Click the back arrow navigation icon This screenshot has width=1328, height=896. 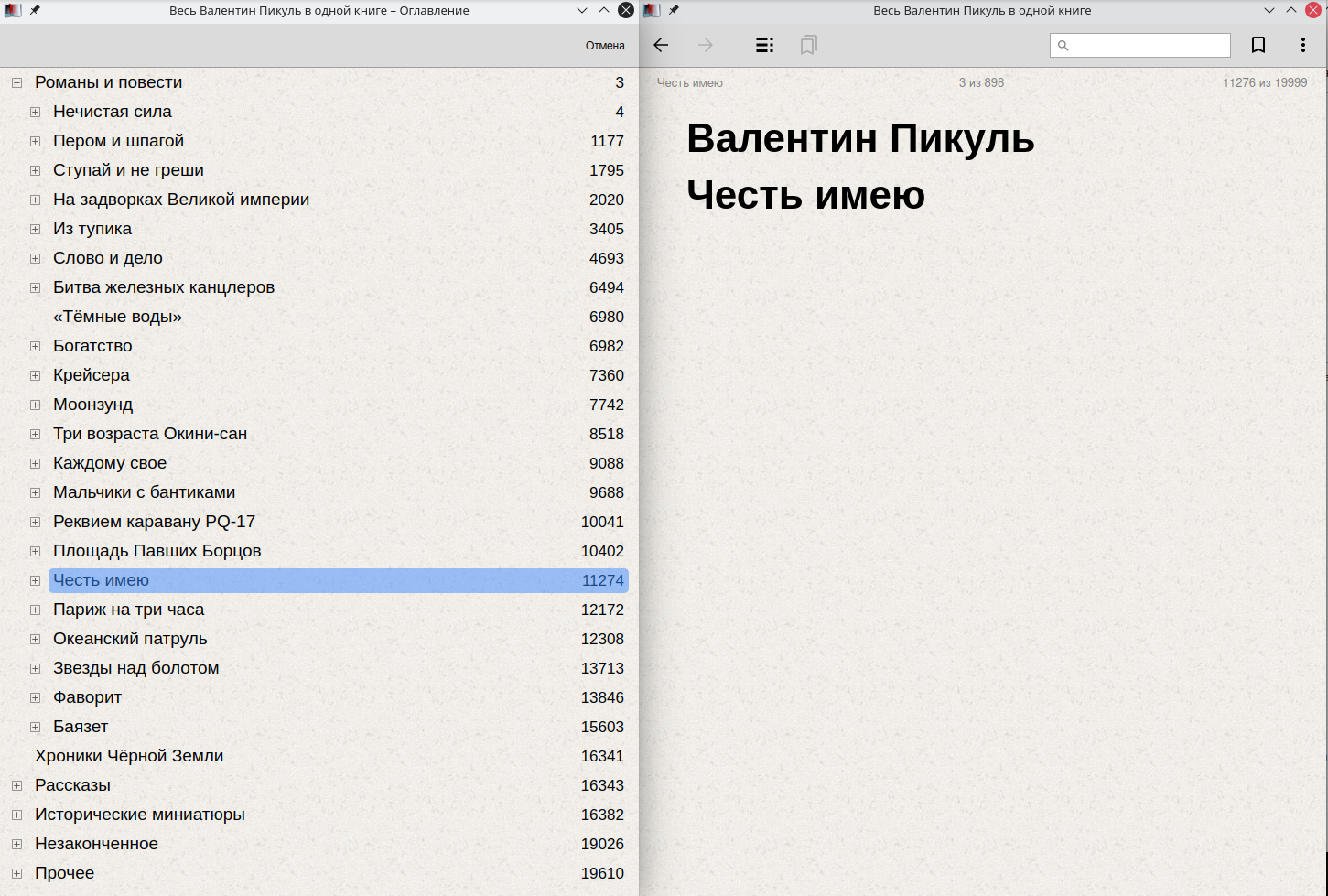661,45
